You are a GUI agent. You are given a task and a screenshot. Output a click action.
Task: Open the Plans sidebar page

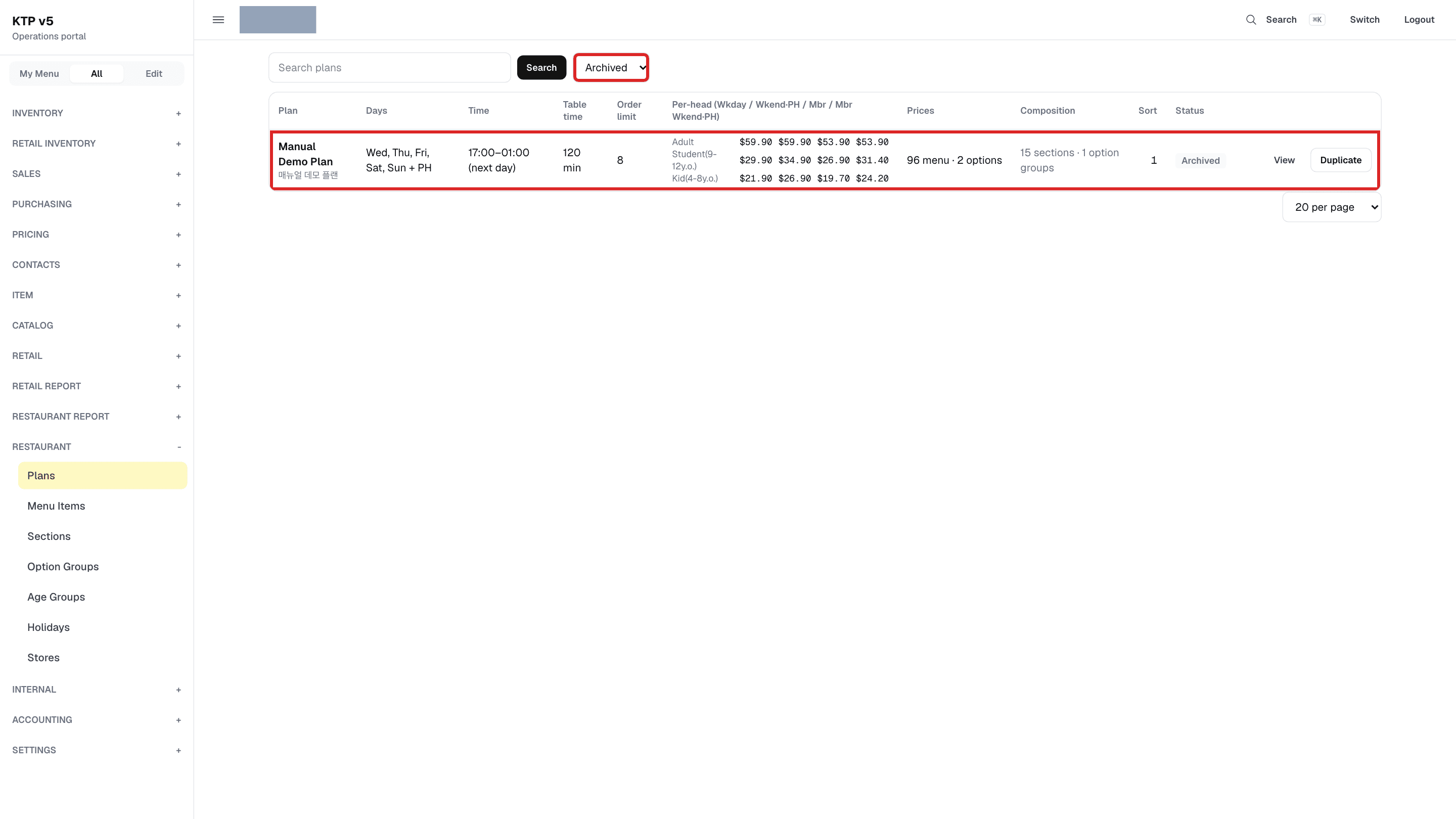[102, 476]
